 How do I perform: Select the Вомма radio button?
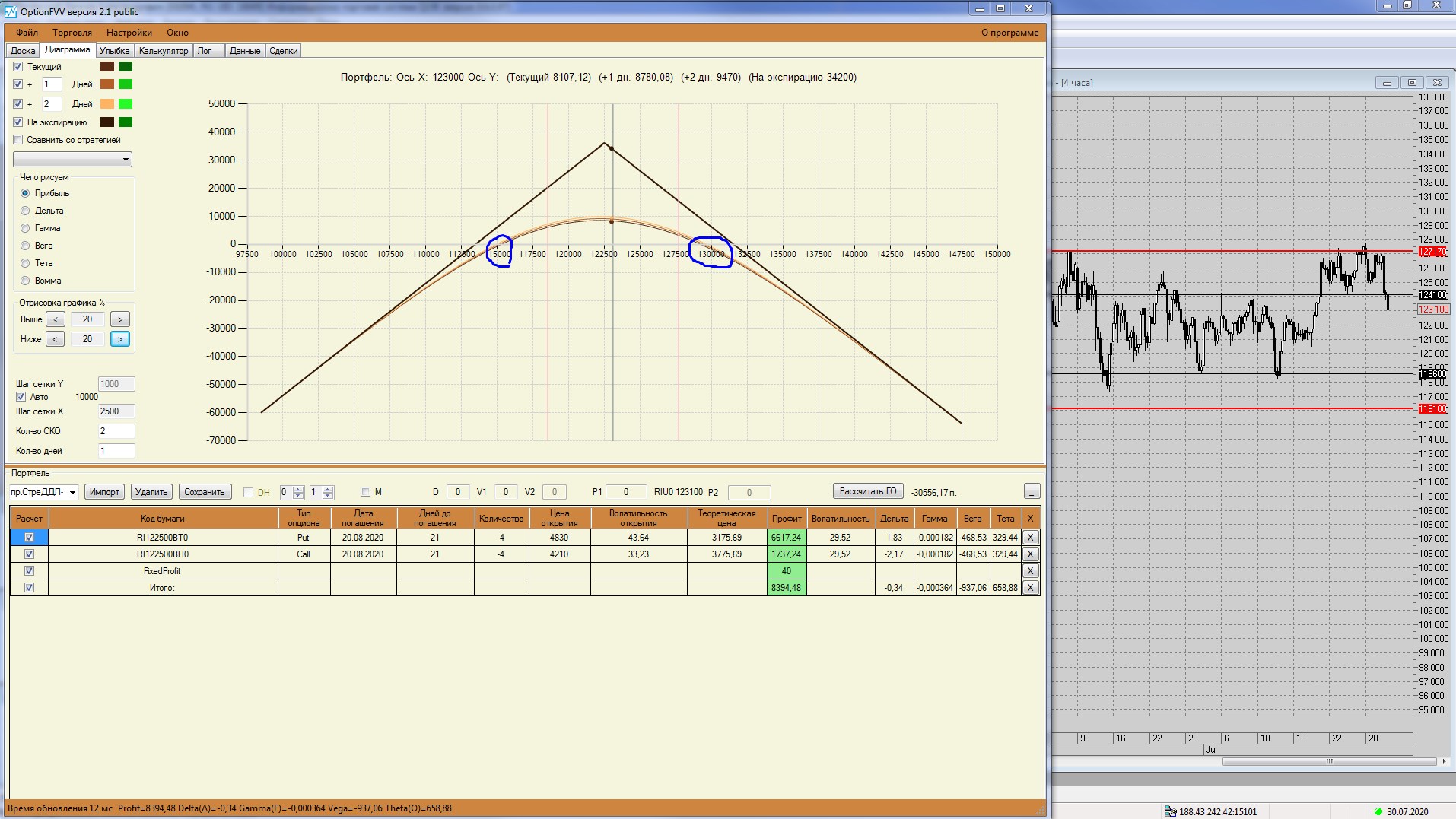[x=25, y=281]
